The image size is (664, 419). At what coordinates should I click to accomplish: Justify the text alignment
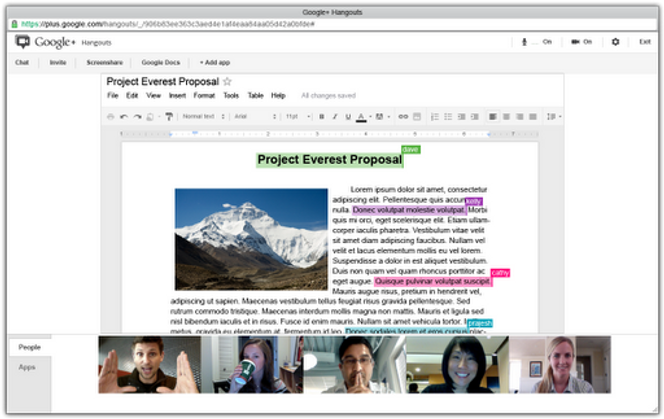(533, 117)
